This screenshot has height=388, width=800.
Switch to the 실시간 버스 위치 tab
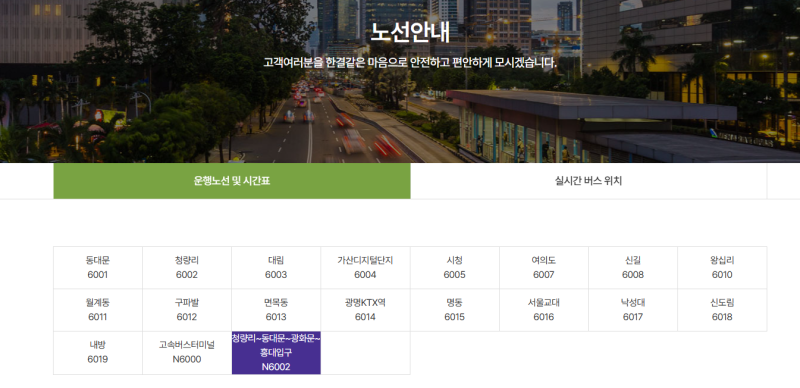coord(588,181)
